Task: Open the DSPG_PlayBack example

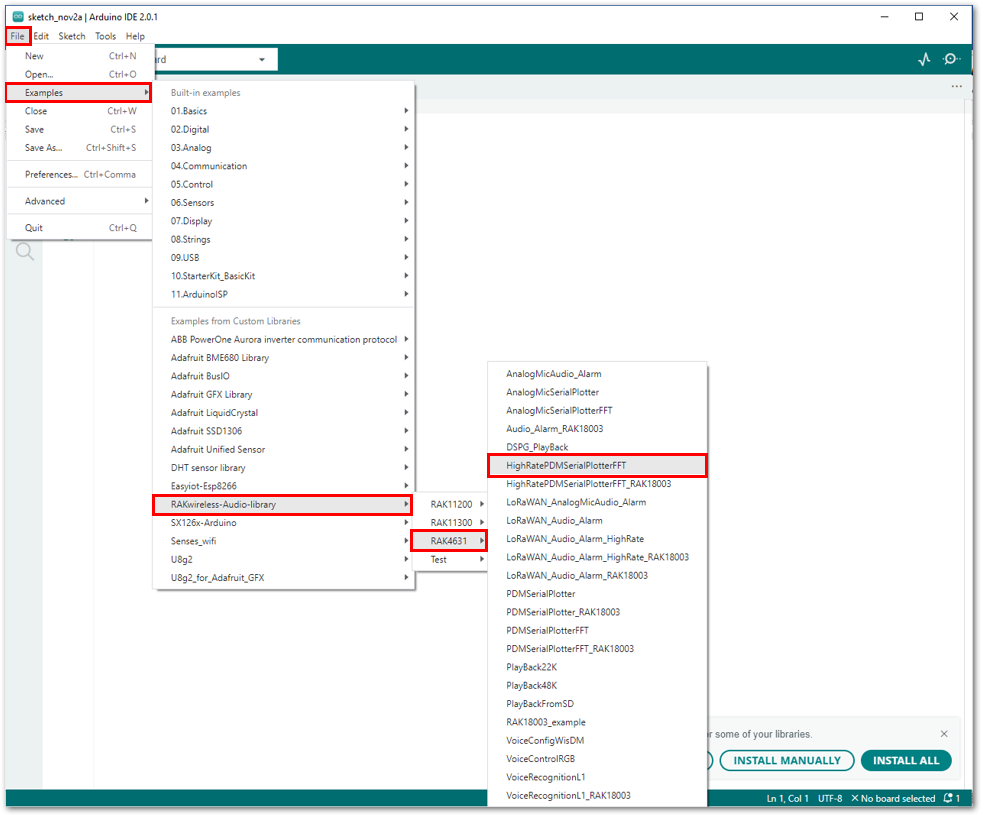Action: tap(597, 447)
